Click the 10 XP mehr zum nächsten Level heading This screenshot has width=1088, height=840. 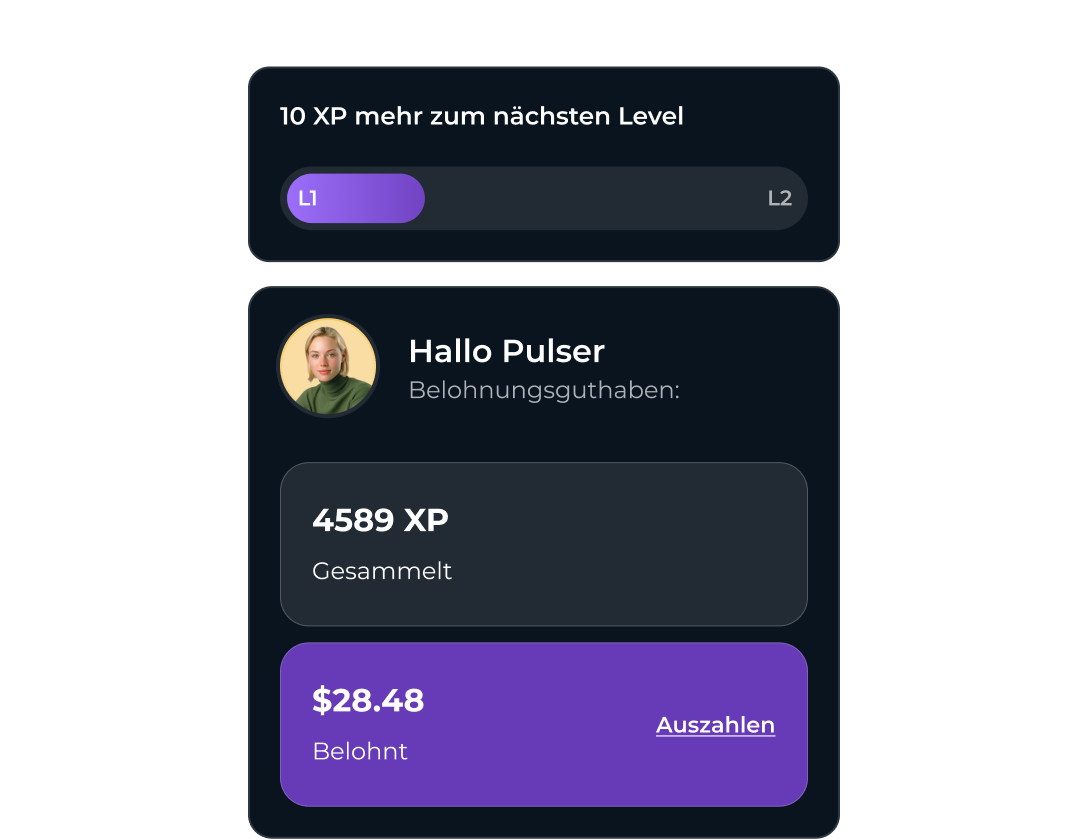pyautogui.click(x=482, y=116)
